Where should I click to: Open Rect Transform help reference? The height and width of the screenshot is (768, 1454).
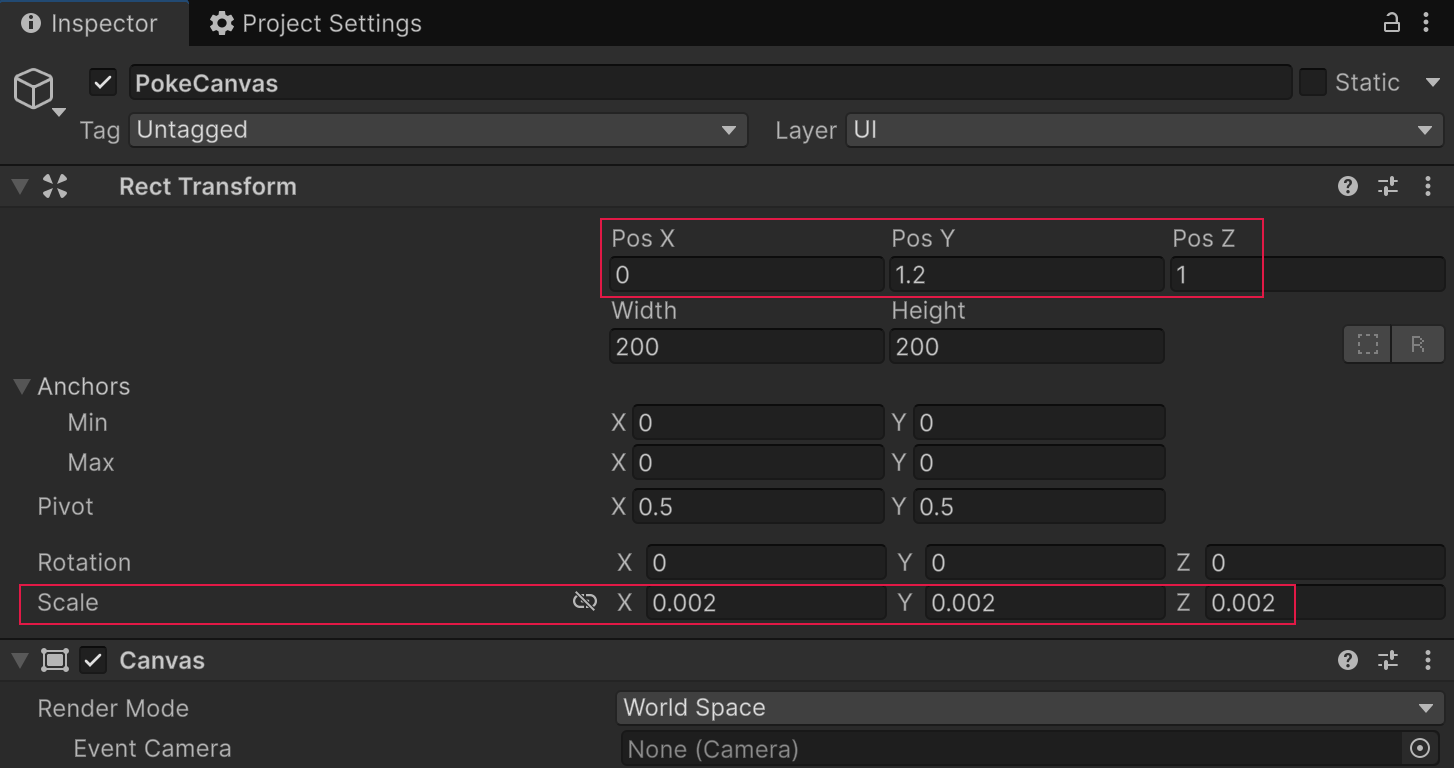click(1348, 186)
